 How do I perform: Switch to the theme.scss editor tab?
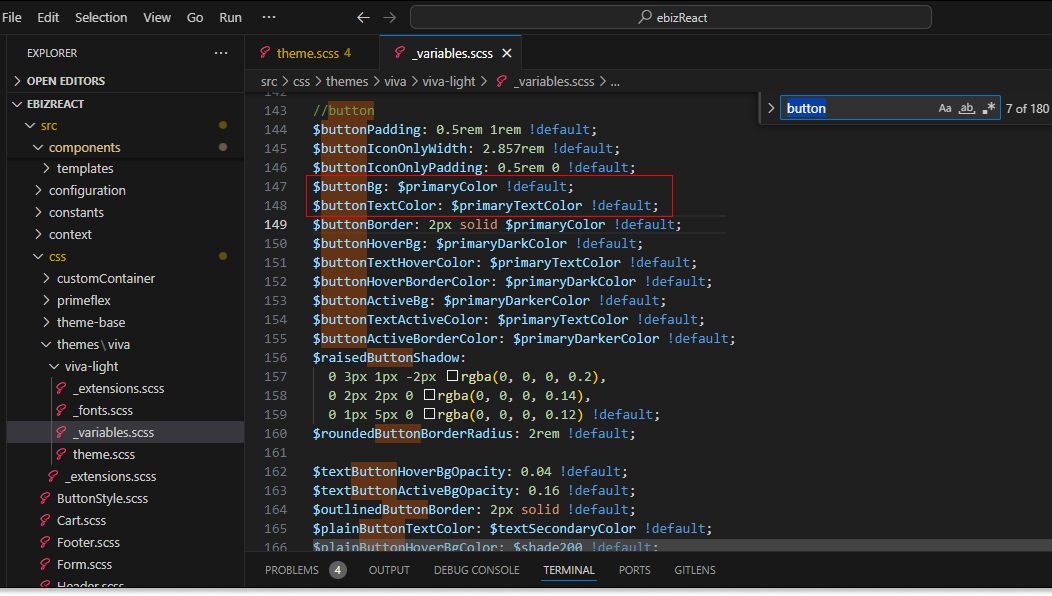[313, 53]
